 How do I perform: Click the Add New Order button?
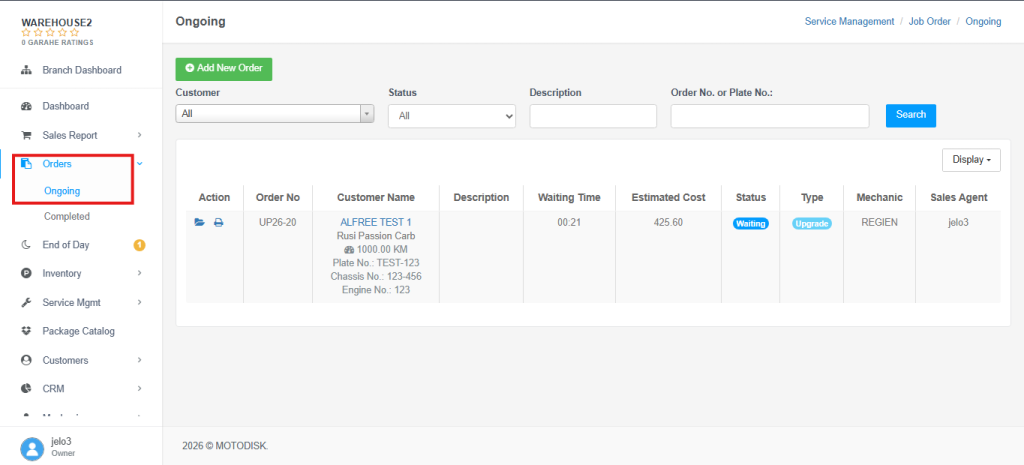224,68
